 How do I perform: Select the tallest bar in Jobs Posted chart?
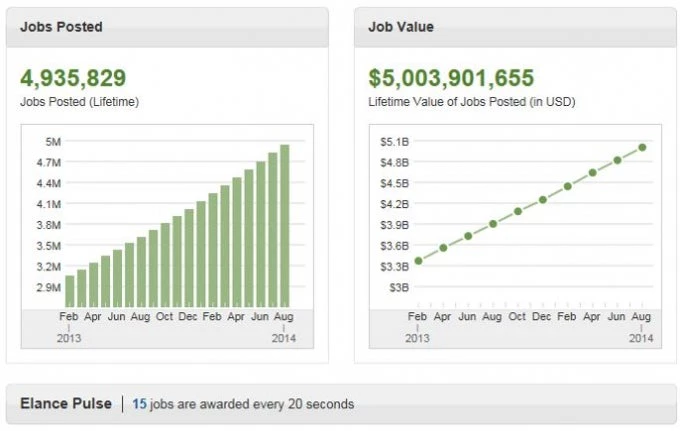pos(284,226)
